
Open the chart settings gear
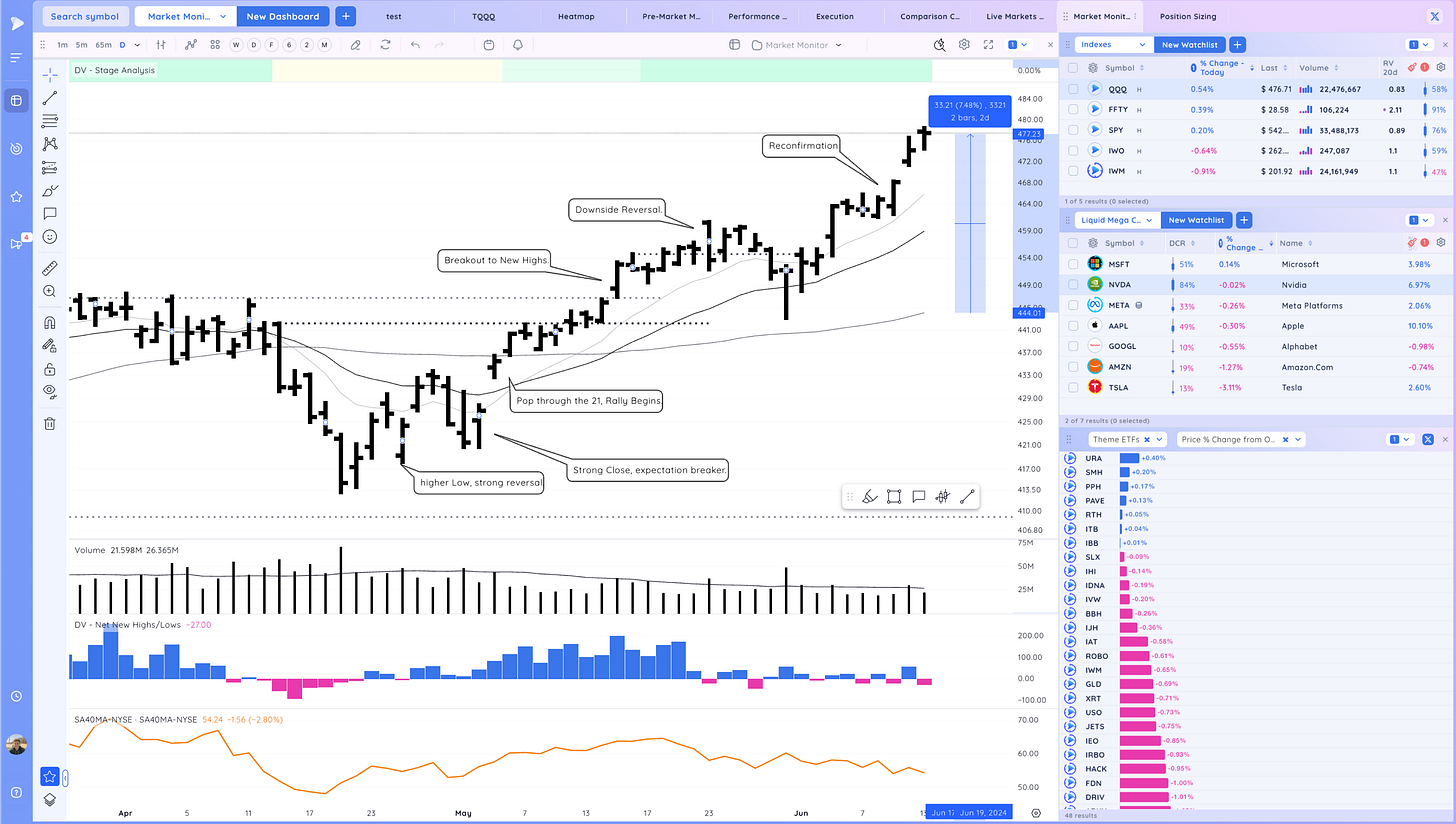click(x=964, y=45)
